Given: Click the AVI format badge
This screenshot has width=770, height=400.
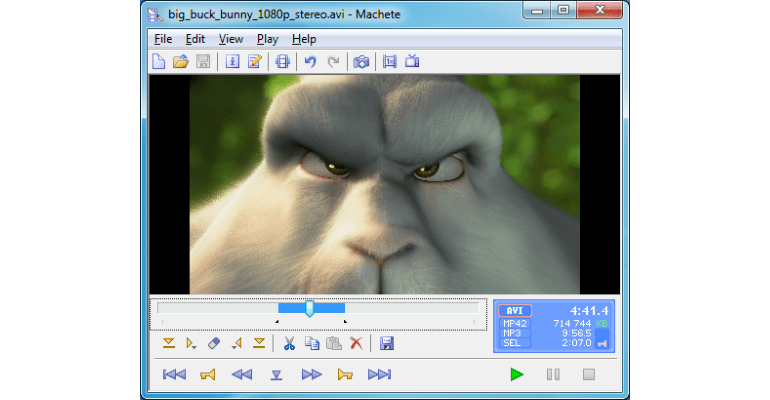Looking at the screenshot, I should tap(515, 311).
